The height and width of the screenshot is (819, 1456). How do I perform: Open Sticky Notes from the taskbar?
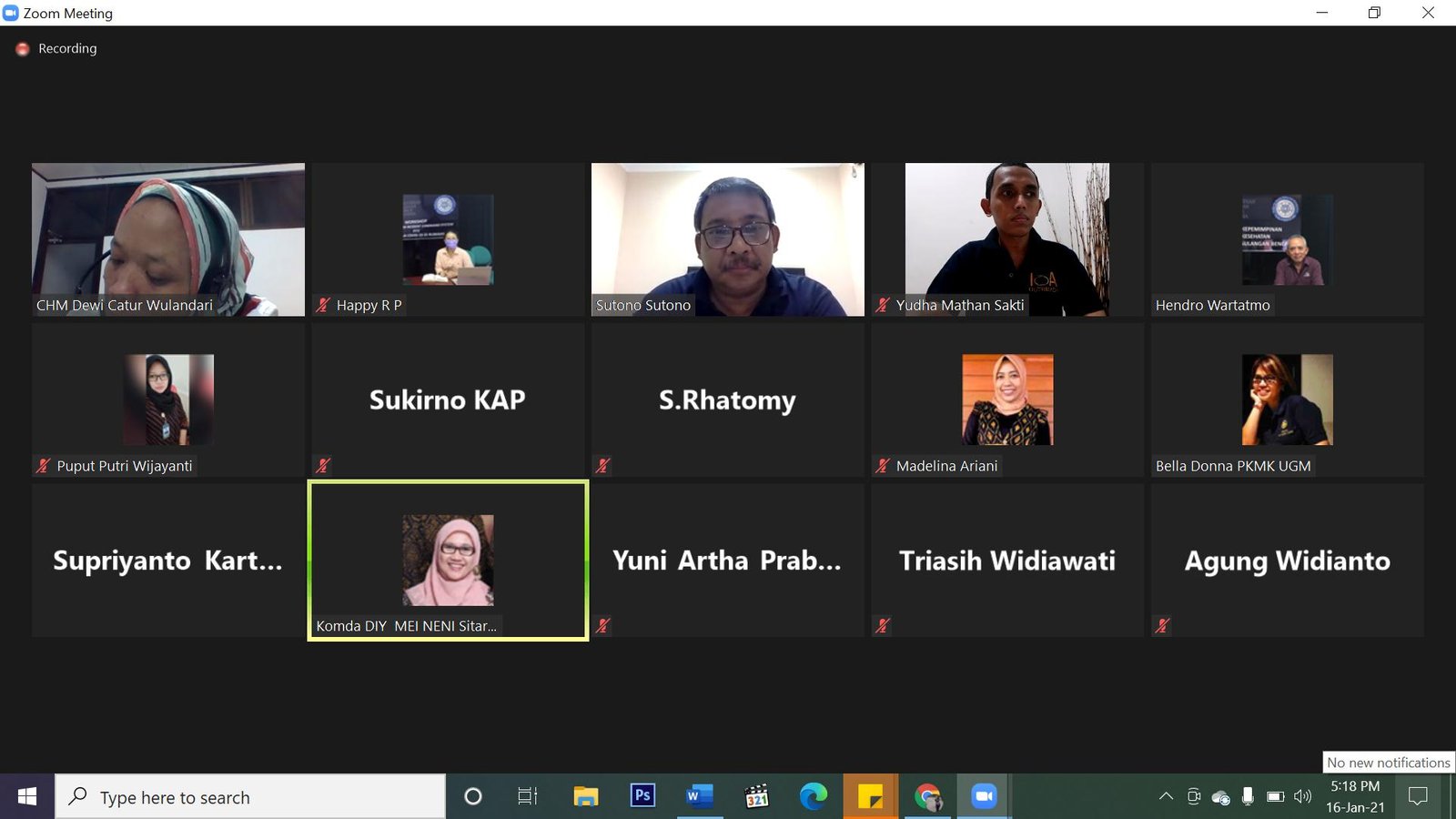click(870, 796)
